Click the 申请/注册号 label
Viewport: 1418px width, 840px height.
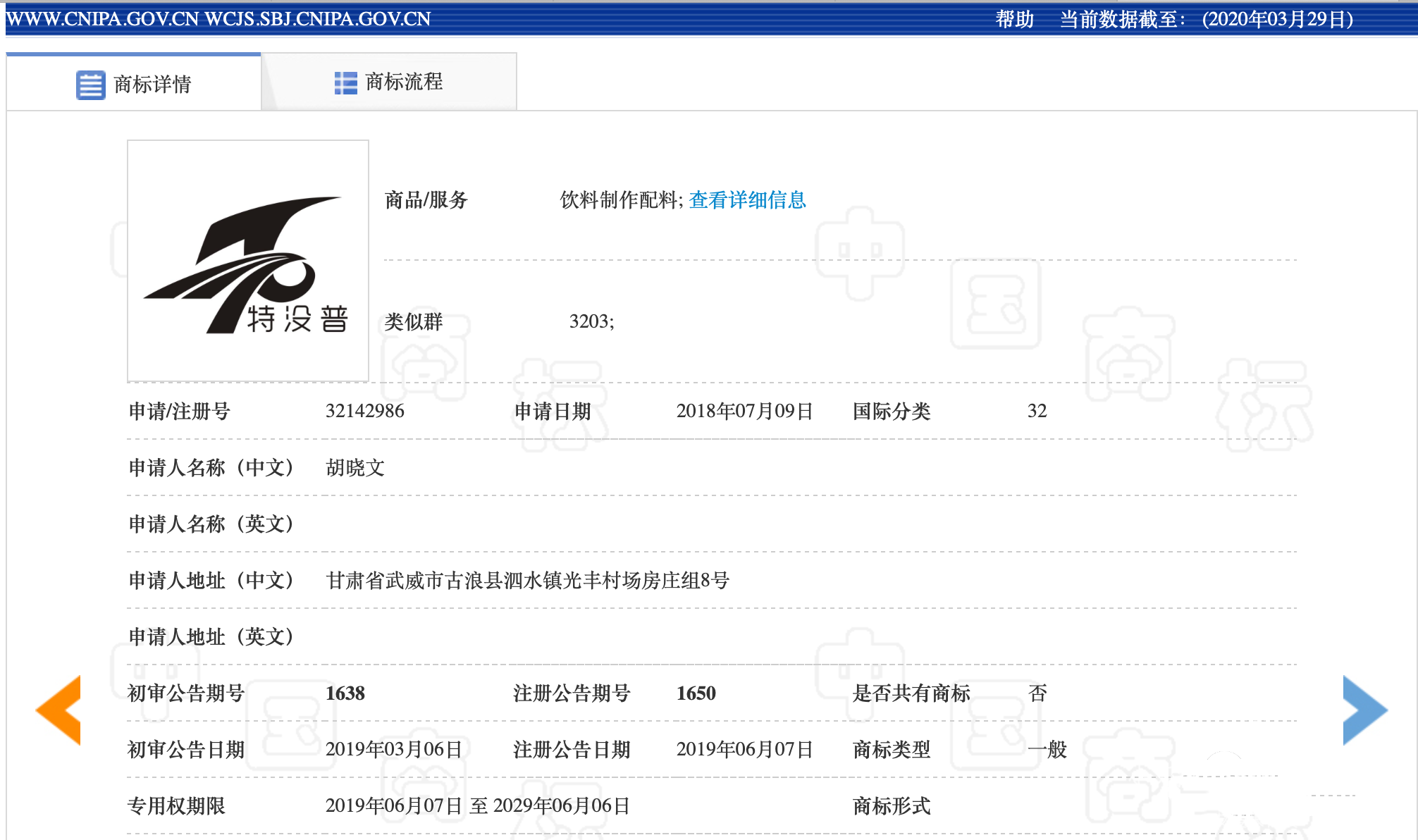(180, 411)
